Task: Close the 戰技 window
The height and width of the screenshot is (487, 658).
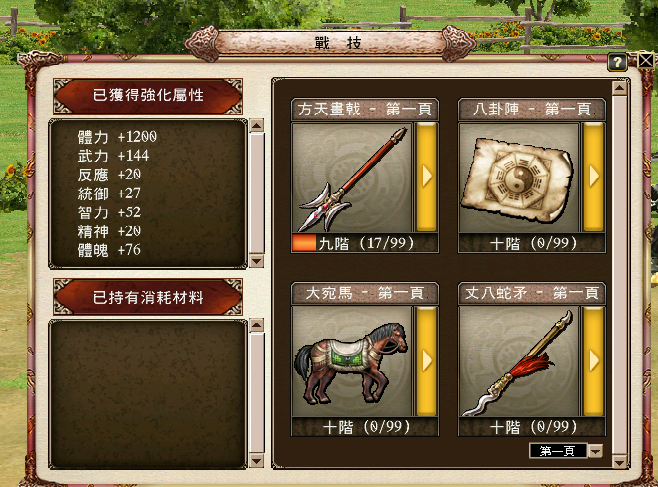Action: pyautogui.click(x=646, y=60)
